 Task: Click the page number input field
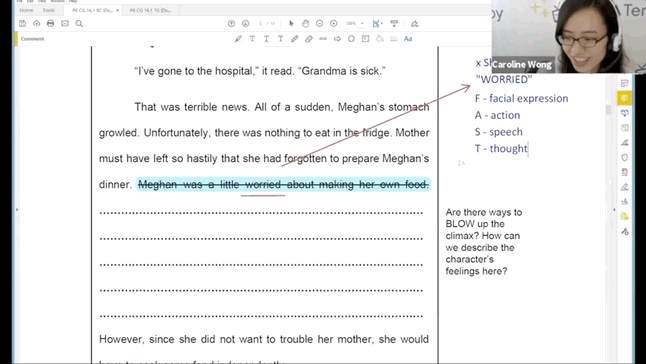tap(260, 23)
